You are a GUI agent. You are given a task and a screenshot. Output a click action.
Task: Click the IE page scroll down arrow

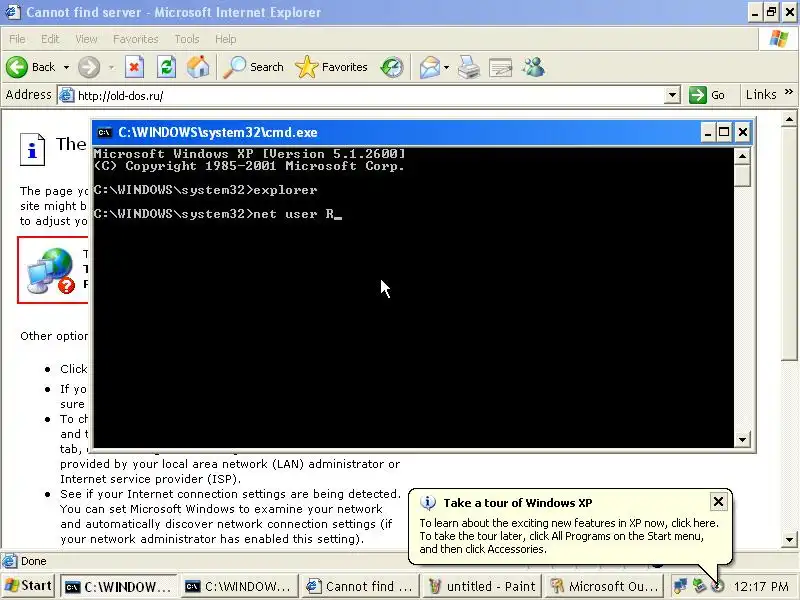click(x=789, y=539)
